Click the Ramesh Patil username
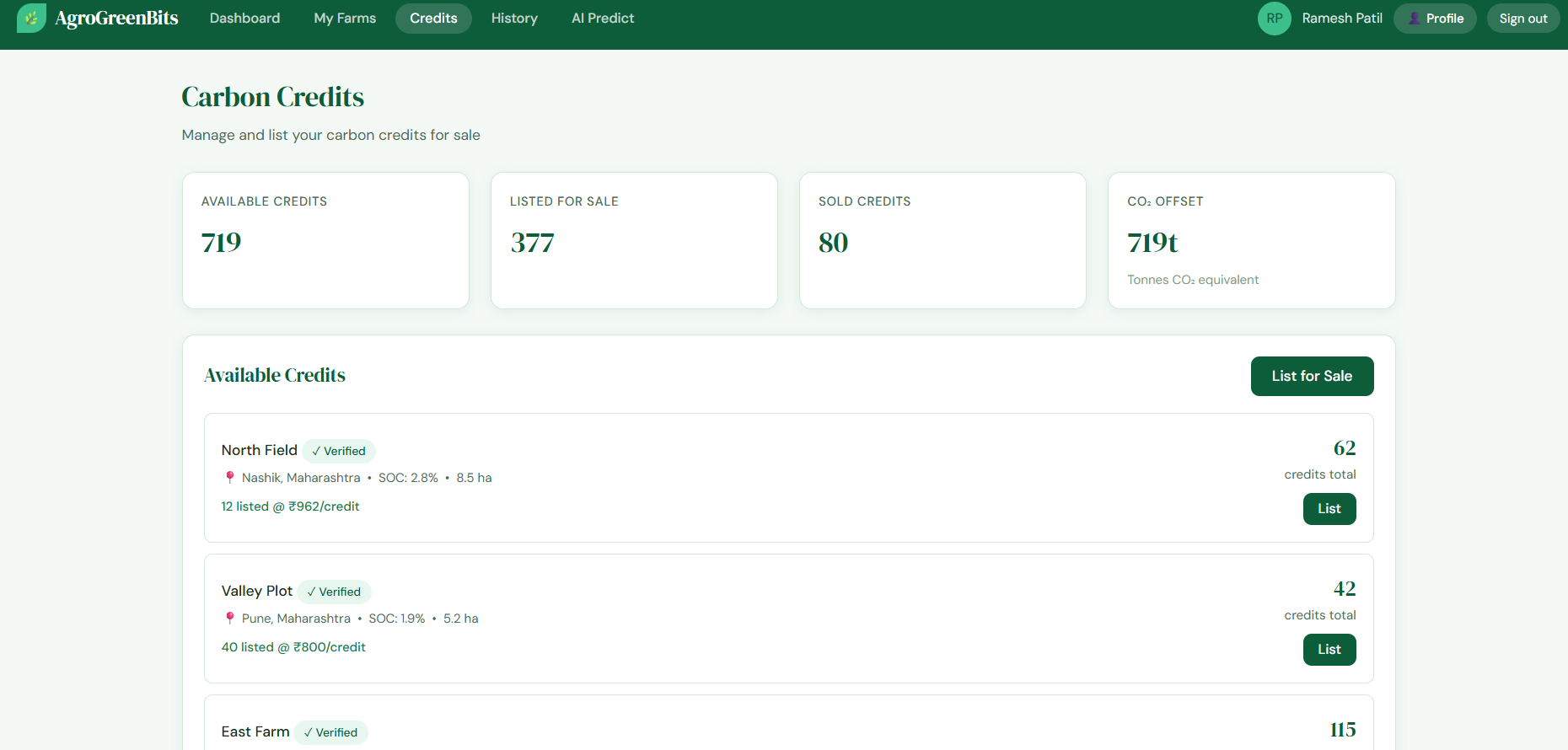This screenshot has width=1568, height=750. click(x=1342, y=19)
